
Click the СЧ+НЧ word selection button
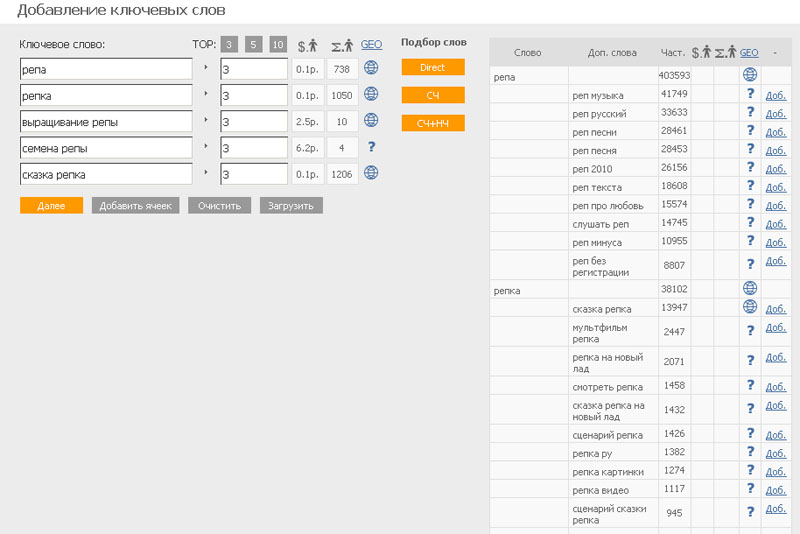(x=433, y=123)
